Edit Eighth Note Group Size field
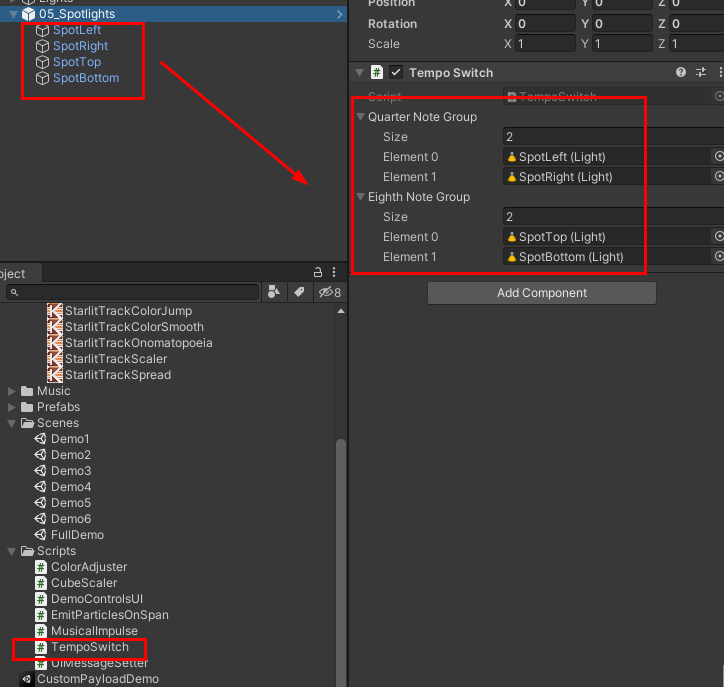This screenshot has height=687, width=724. tap(614, 217)
